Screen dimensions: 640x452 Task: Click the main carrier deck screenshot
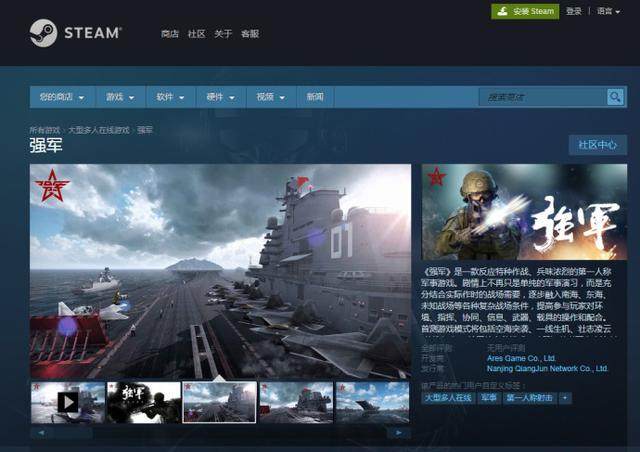(x=220, y=271)
